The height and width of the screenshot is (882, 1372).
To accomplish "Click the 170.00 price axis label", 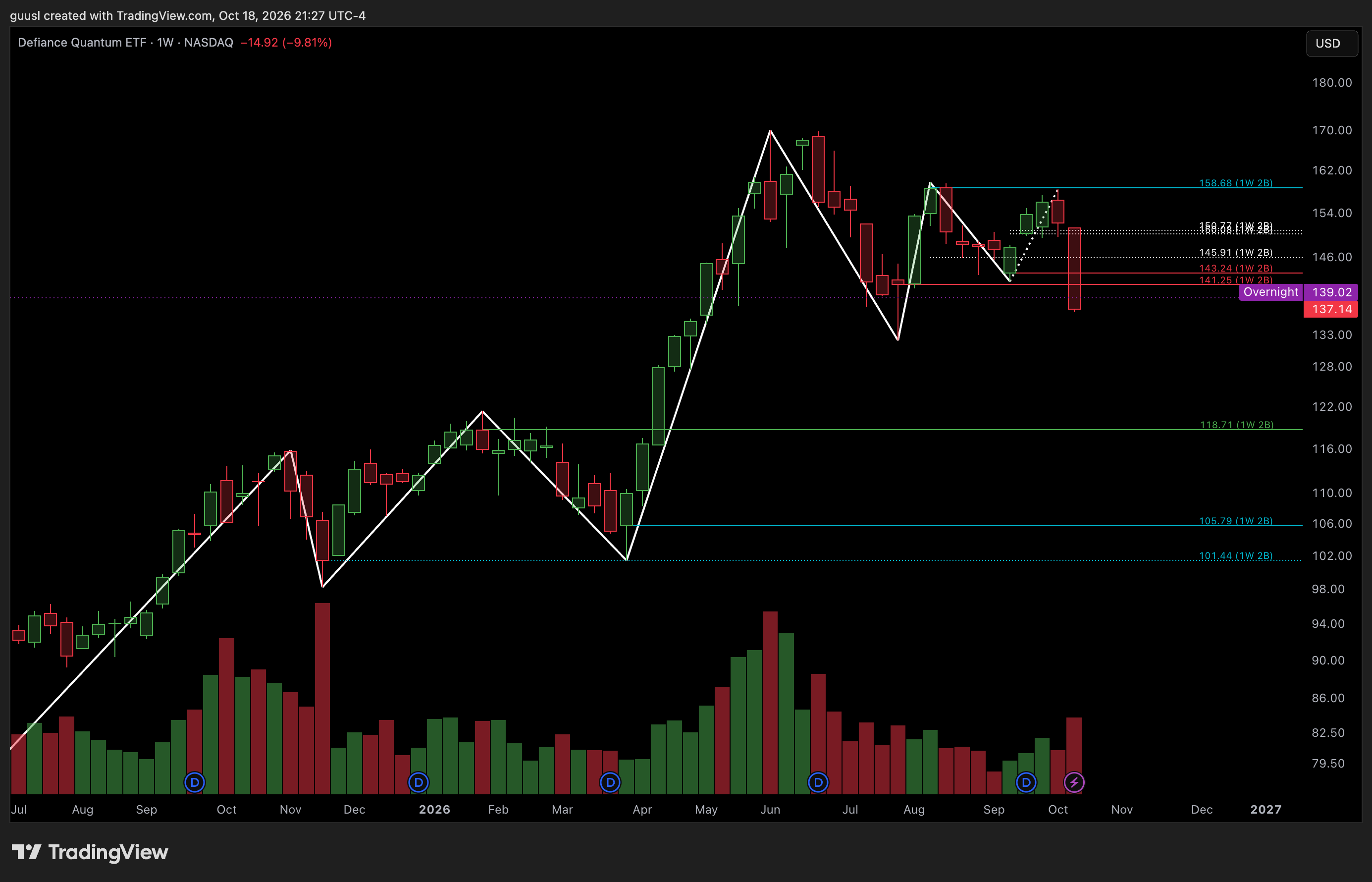I will point(1331,130).
